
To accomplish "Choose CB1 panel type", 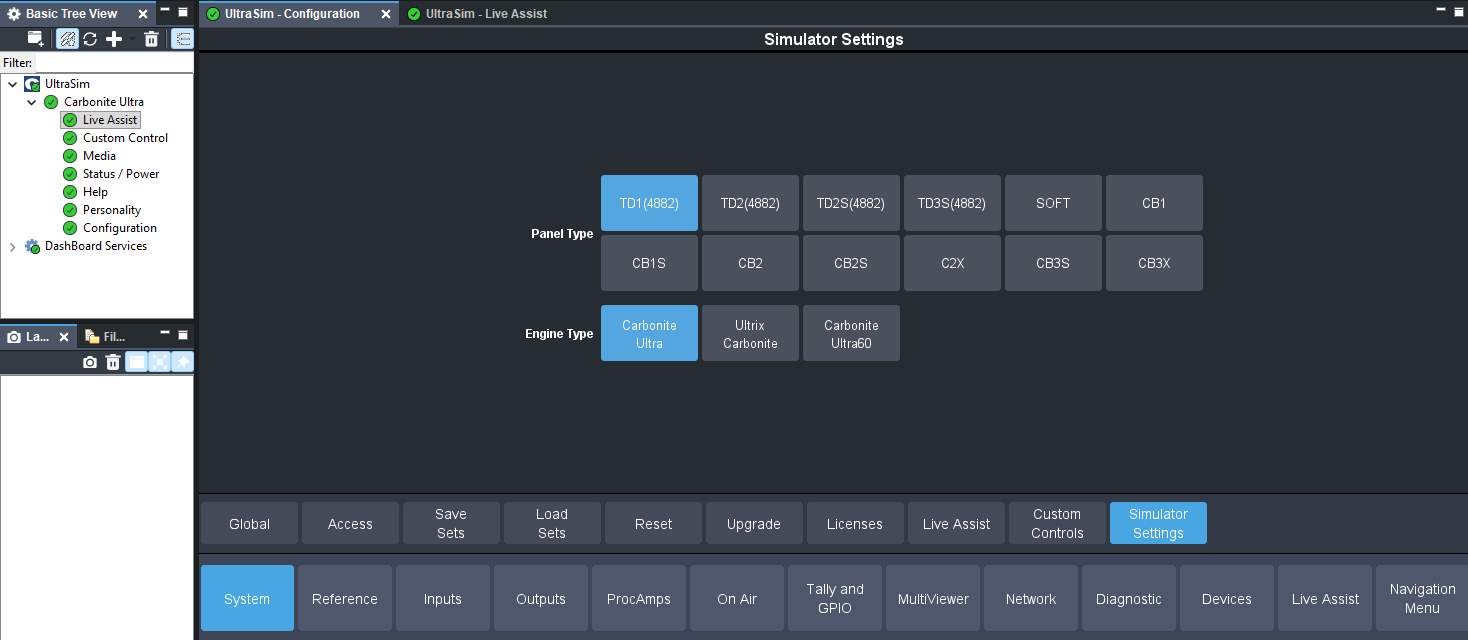I will (1154, 203).
